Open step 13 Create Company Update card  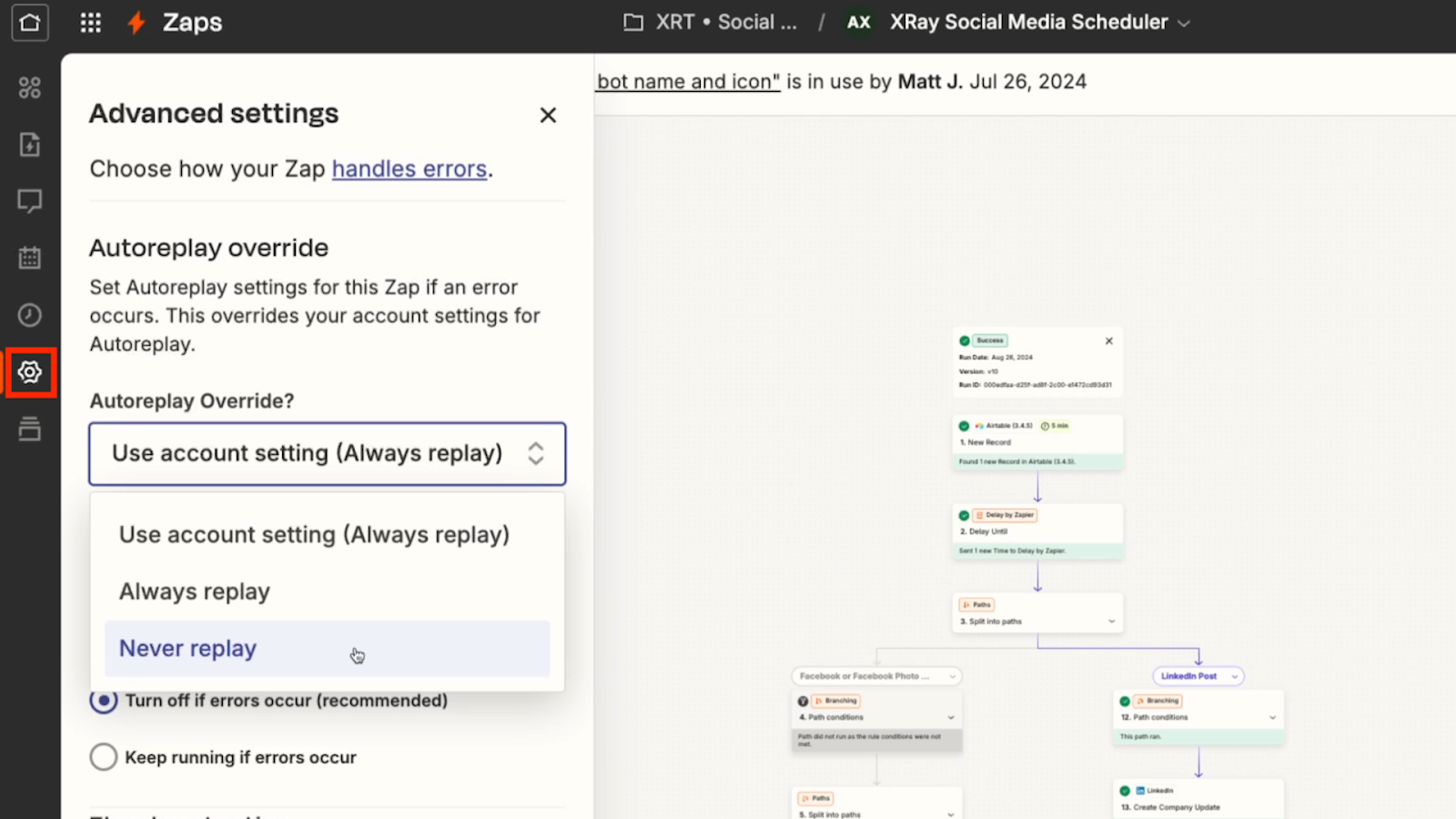1198,799
